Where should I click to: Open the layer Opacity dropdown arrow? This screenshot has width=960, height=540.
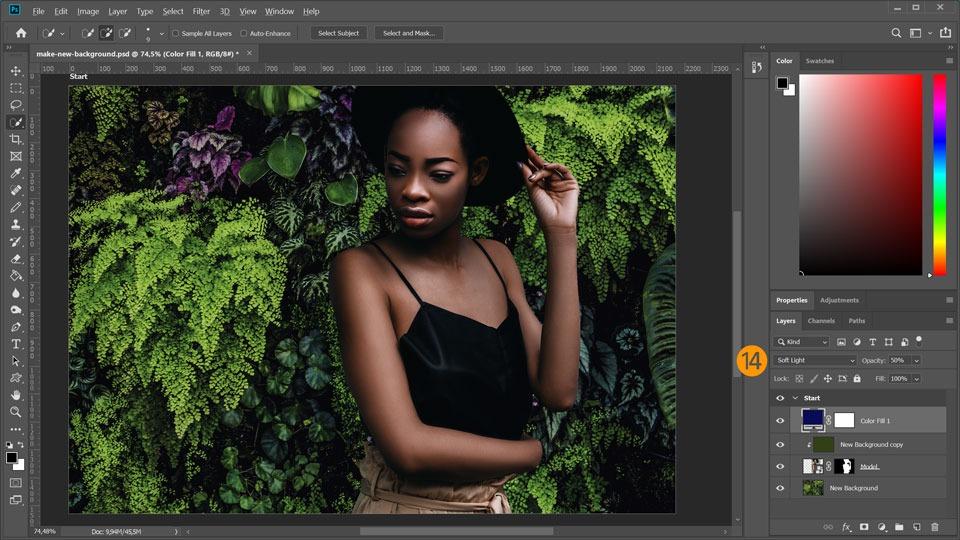click(x=916, y=360)
